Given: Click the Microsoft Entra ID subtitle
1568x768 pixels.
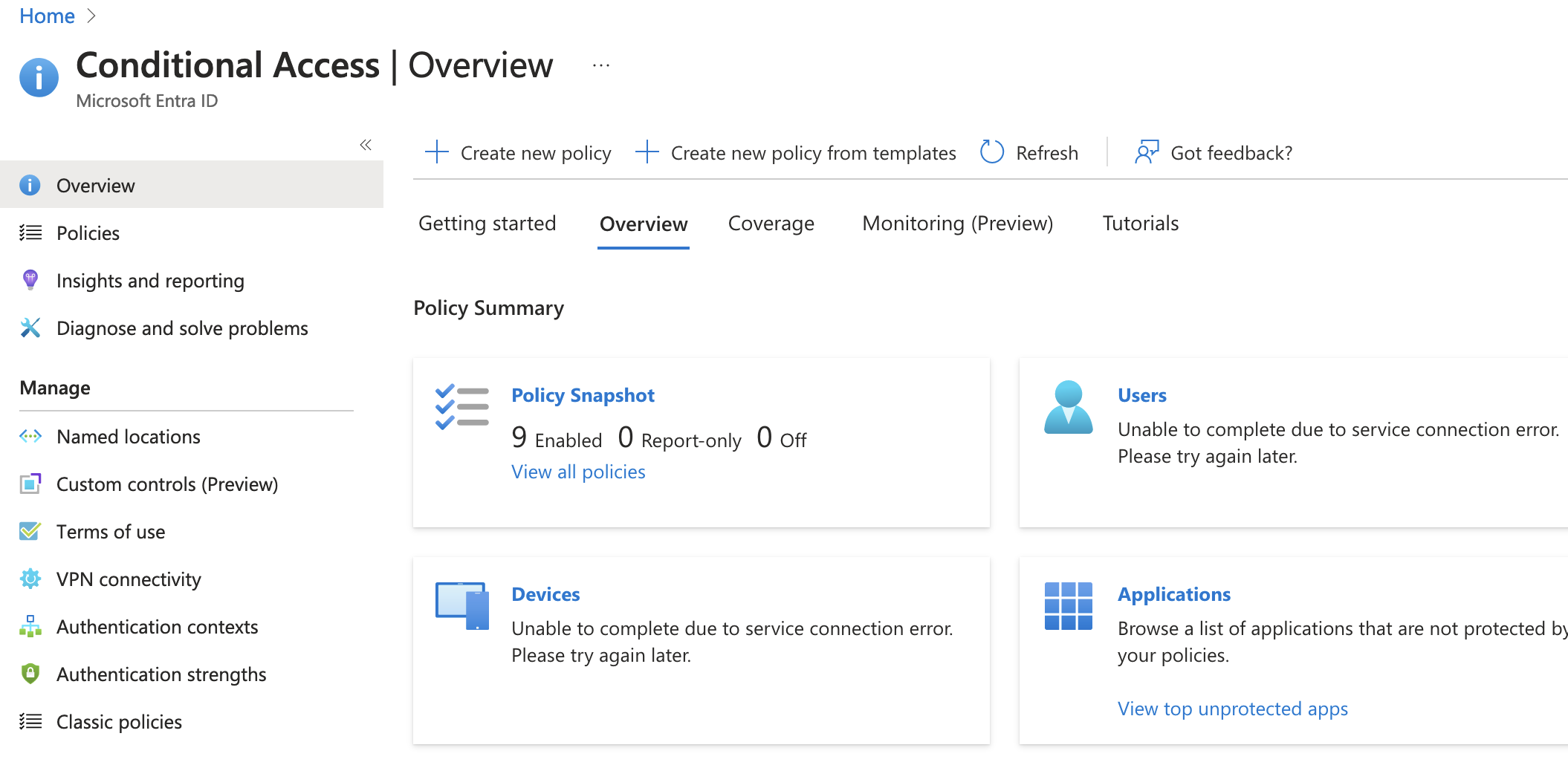Looking at the screenshot, I should [147, 101].
